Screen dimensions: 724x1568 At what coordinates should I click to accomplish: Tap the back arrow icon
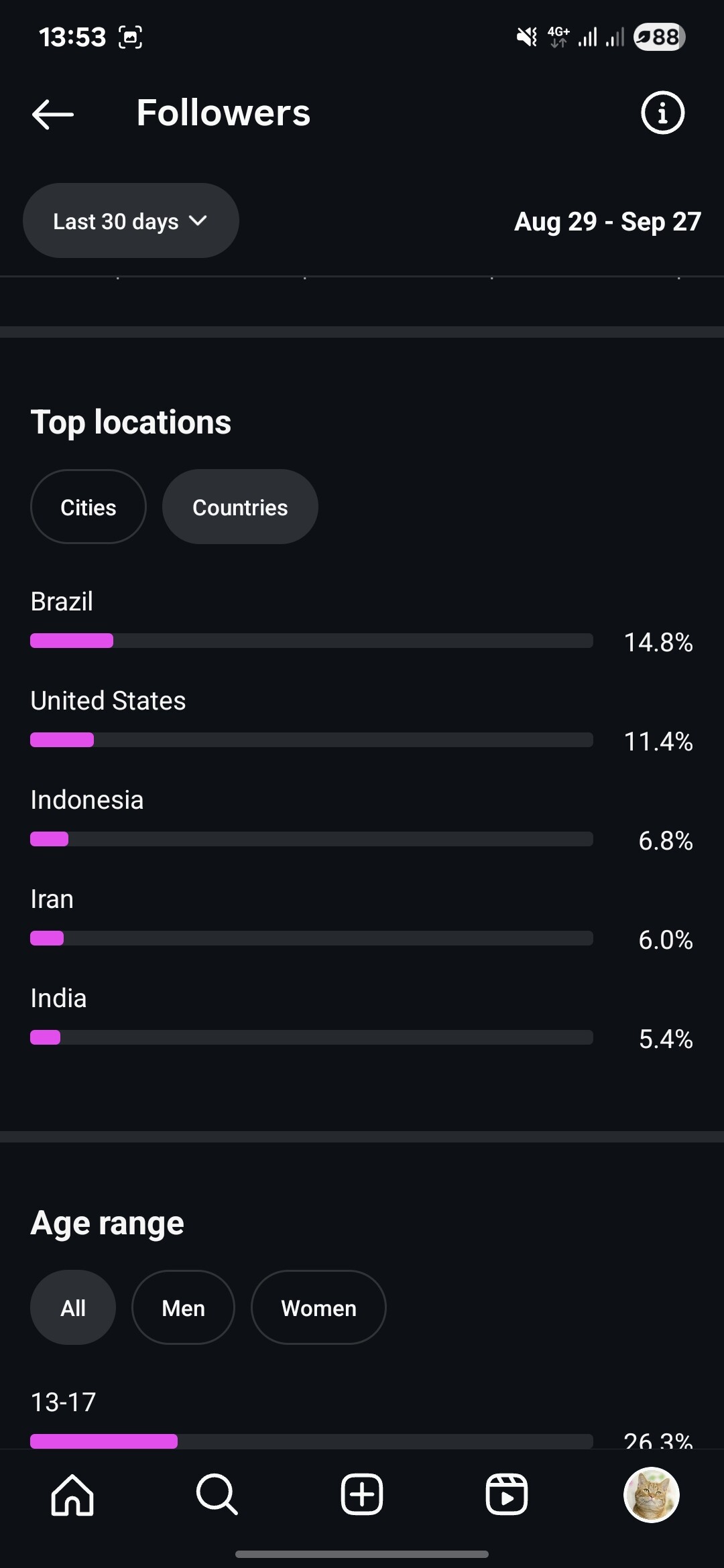[53, 114]
